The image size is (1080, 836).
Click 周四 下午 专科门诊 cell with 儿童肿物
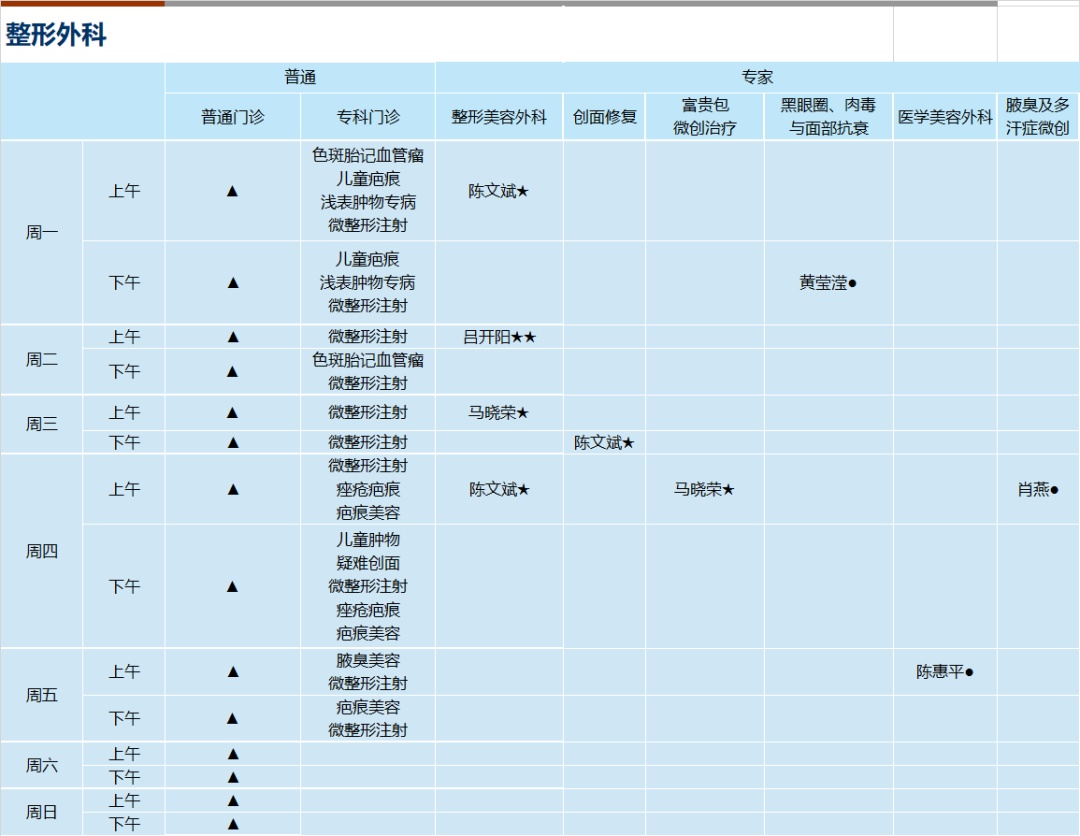(368, 586)
